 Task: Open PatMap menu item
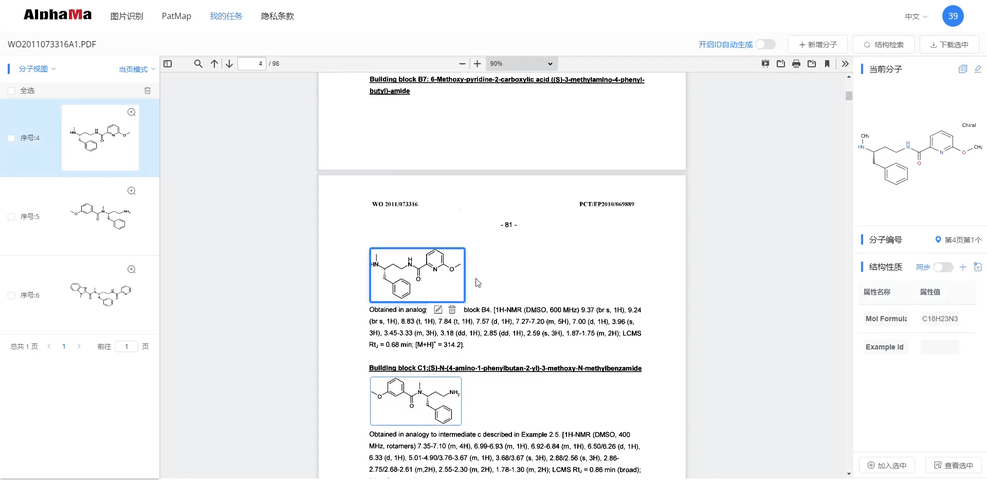click(x=176, y=16)
